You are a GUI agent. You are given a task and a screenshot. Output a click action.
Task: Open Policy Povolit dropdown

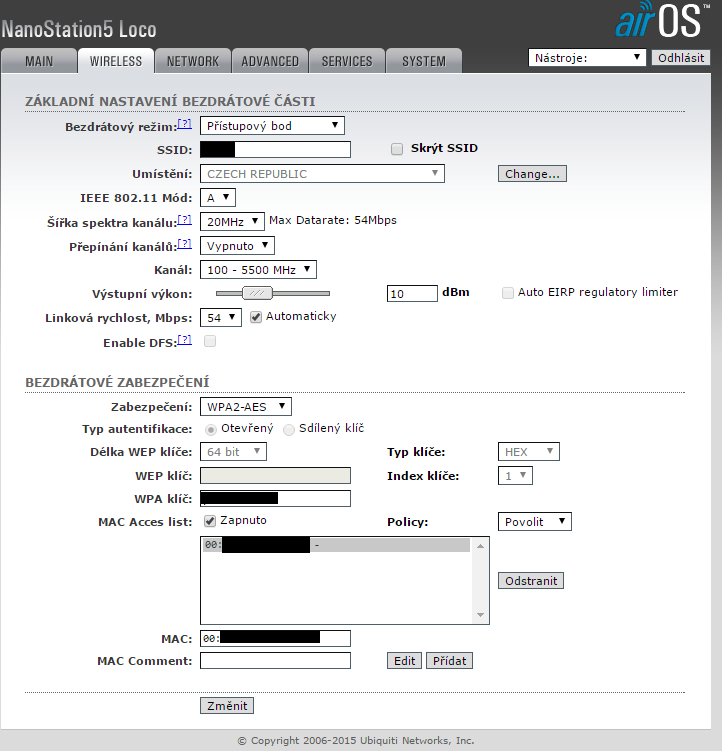click(x=535, y=522)
